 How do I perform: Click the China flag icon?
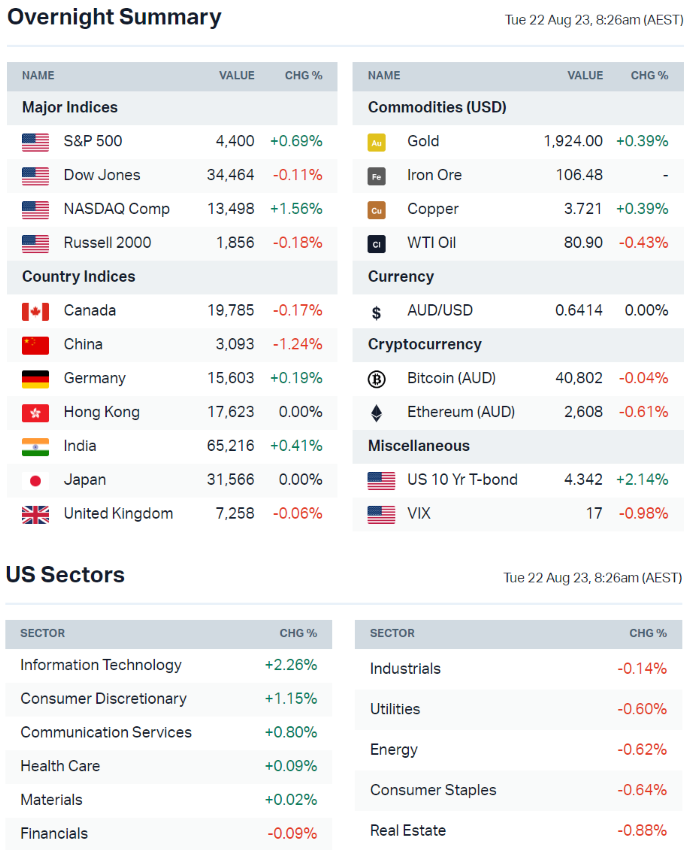(35, 345)
